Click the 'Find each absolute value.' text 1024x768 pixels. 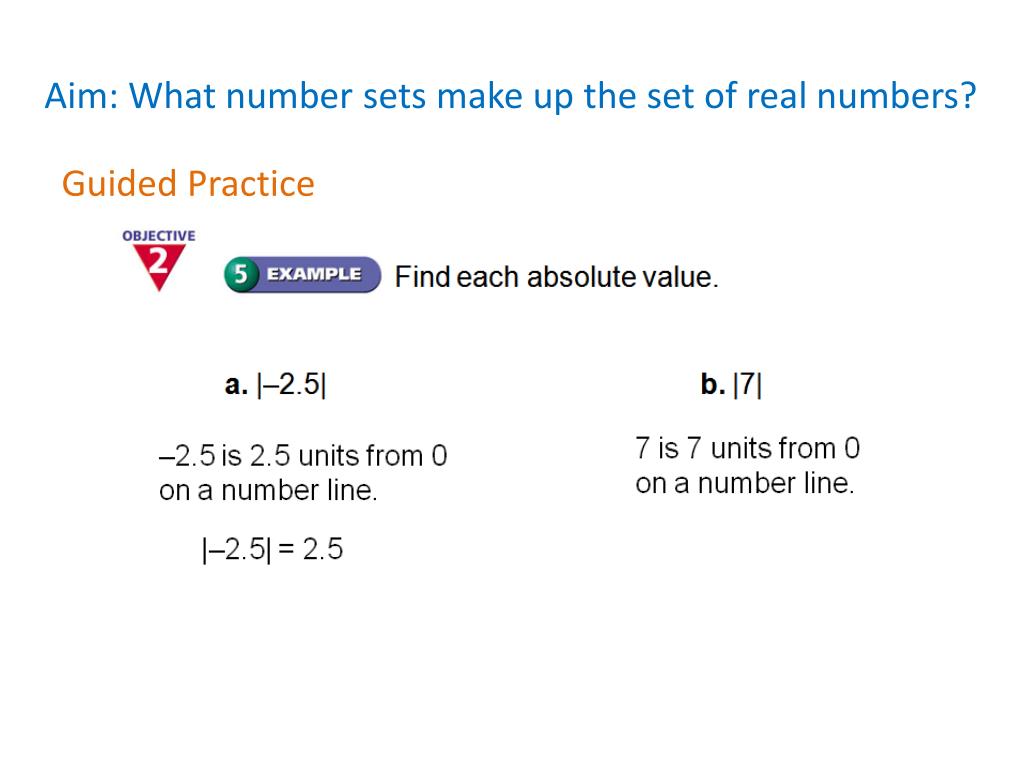point(556,277)
